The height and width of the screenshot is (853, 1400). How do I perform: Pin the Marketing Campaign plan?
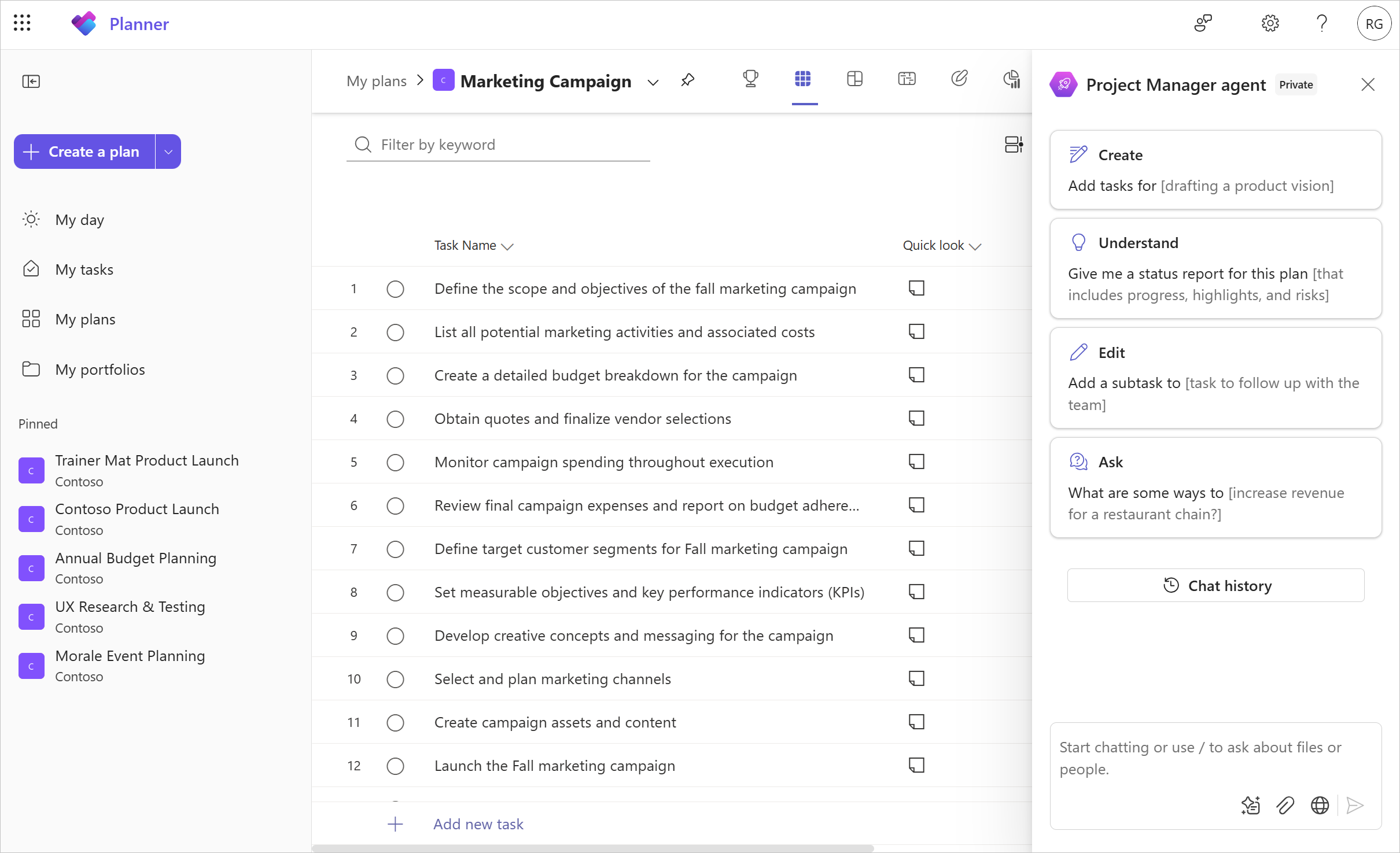pyautogui.click(x=688, y=80)
